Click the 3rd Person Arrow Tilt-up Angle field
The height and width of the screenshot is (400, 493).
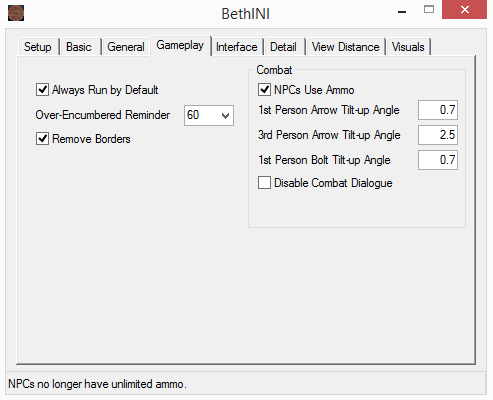click(x=438, y=135)
